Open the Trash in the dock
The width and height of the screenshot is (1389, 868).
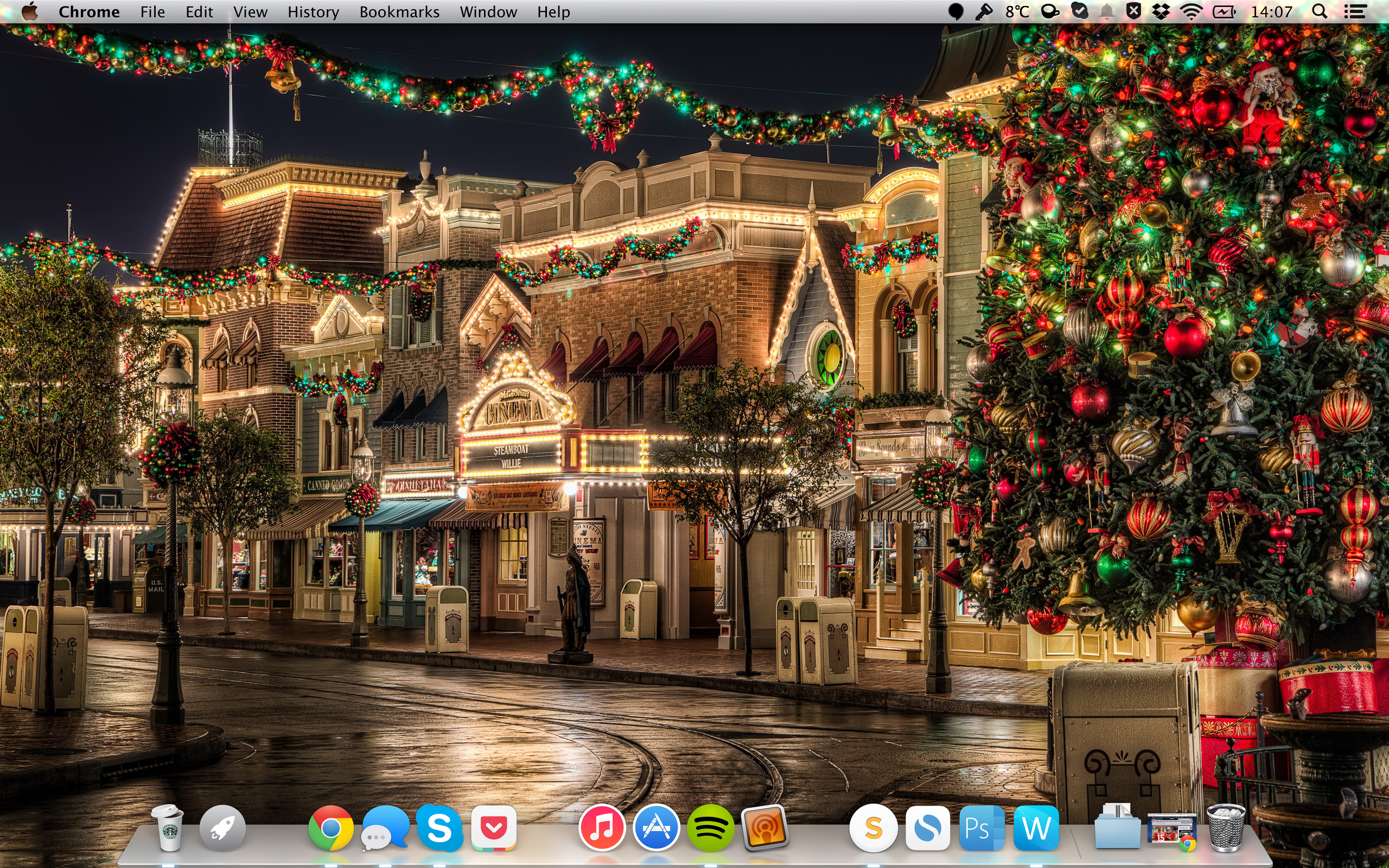1227,828
